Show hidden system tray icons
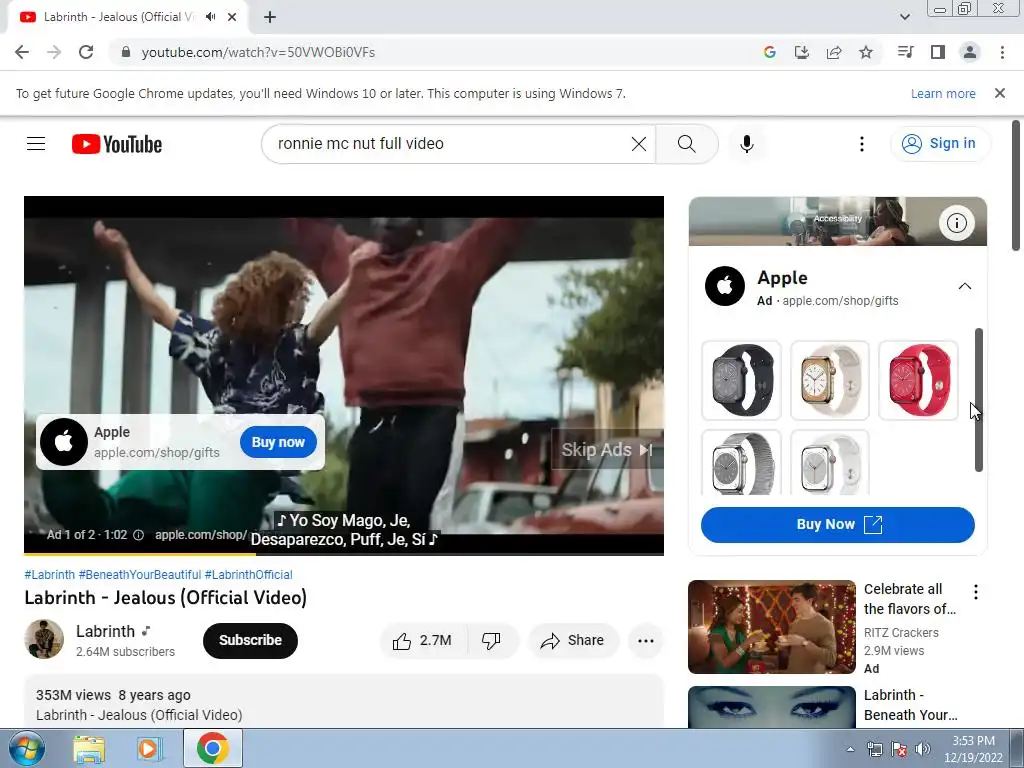The width and height of the screenshot is (1024, 768). (x=850, y=749)
